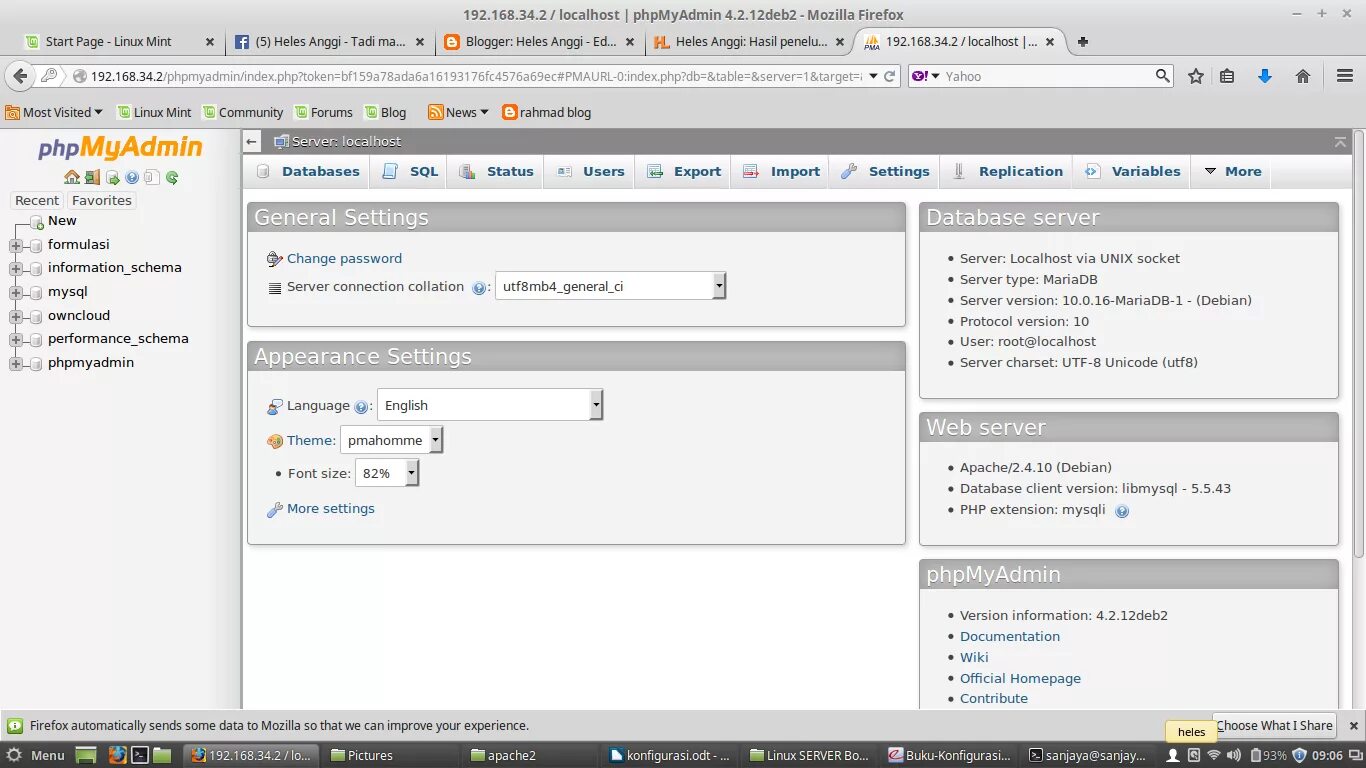Screen dimensions: 1366x768
Task: Expand the mysql database node
Action: [16, 293]
